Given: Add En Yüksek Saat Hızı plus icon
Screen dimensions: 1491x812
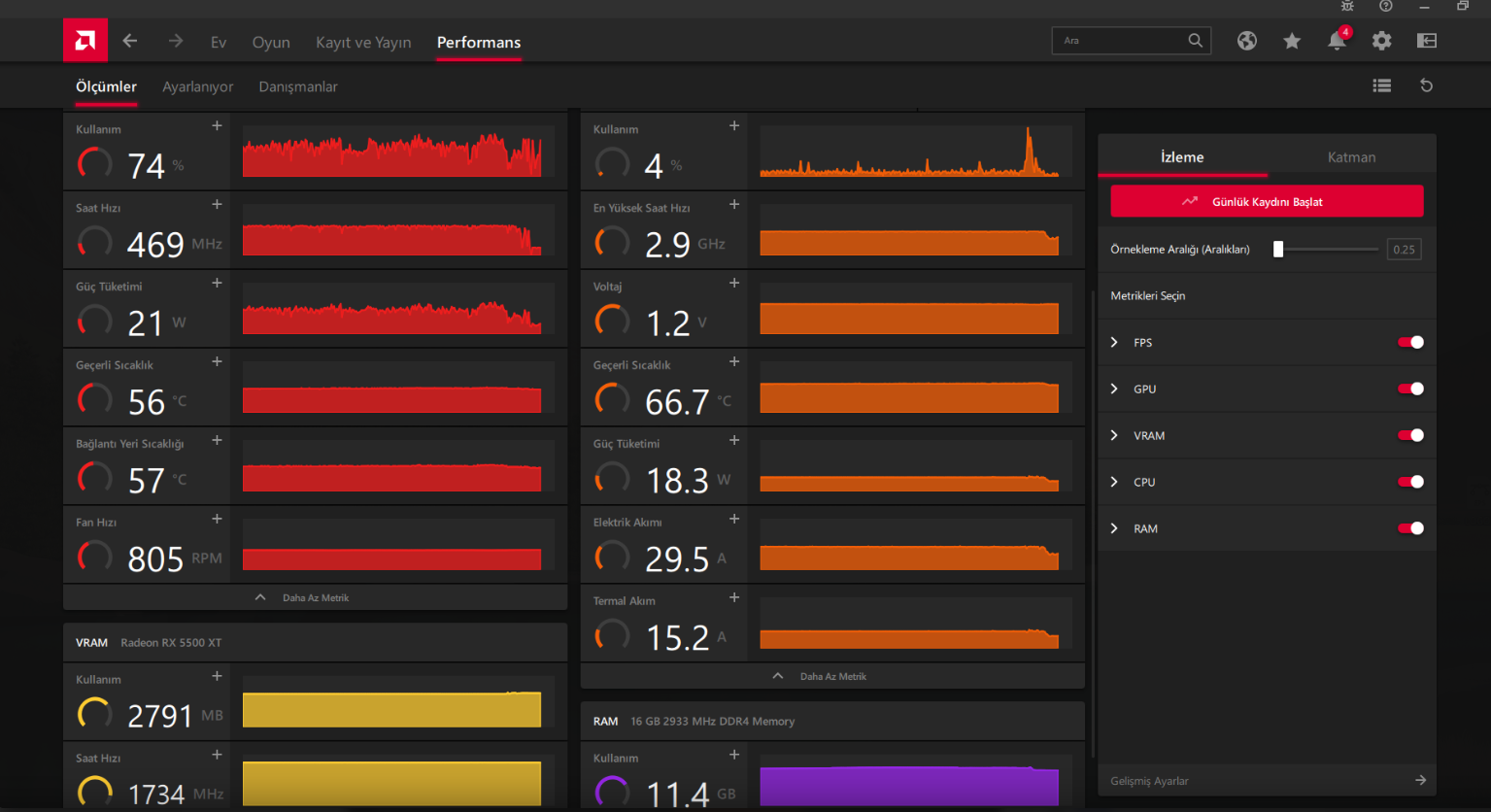Looking at the screenshot, I should point(734,205).
